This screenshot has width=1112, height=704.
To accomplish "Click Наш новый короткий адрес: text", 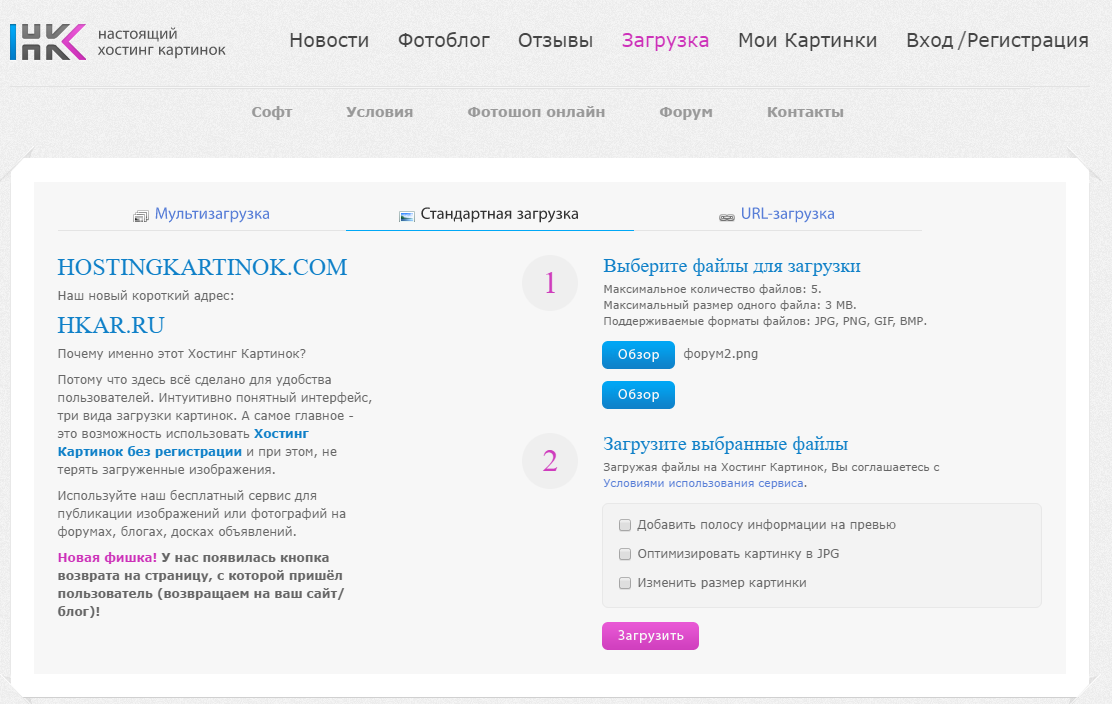I will (145, 296).
